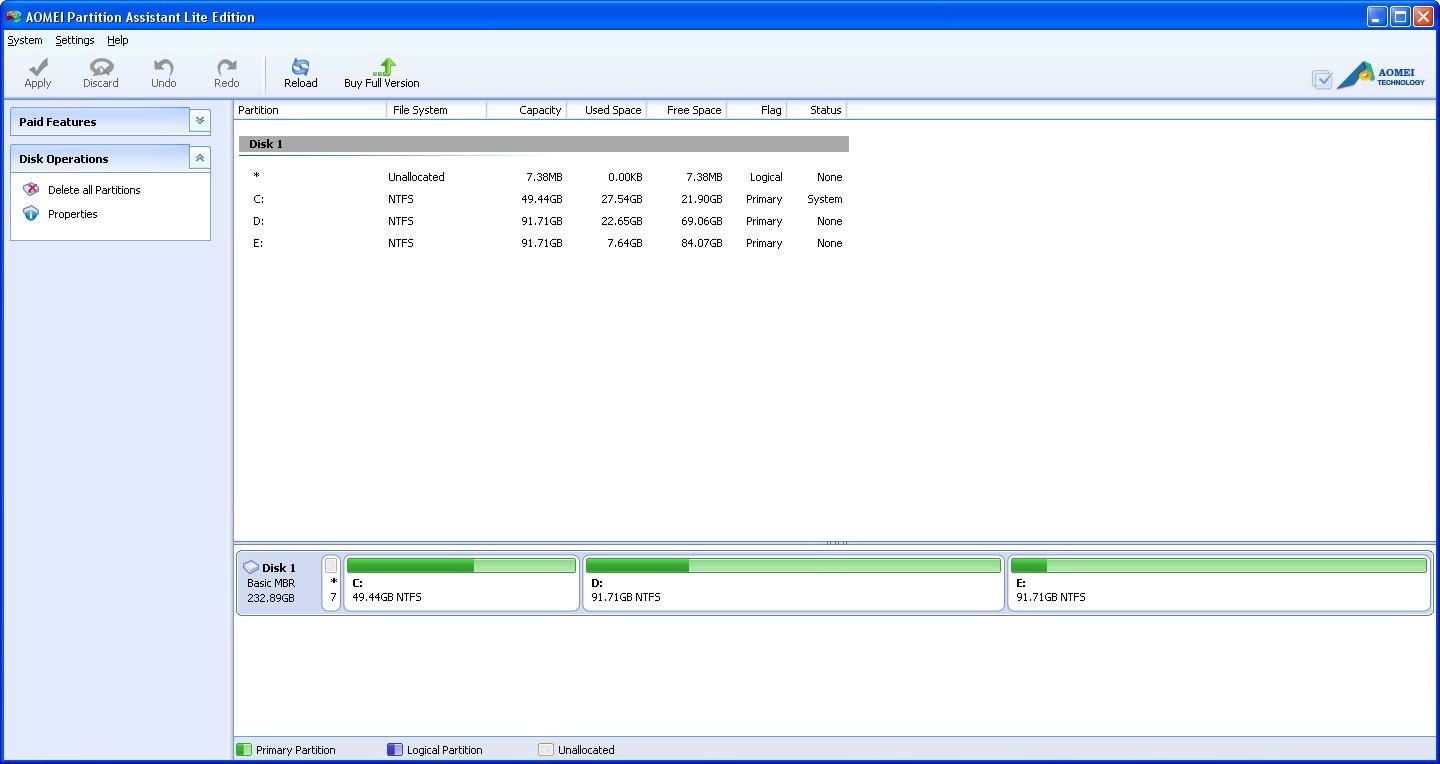
Task: Expand the Paid Features panel
Action: (200, 121)
